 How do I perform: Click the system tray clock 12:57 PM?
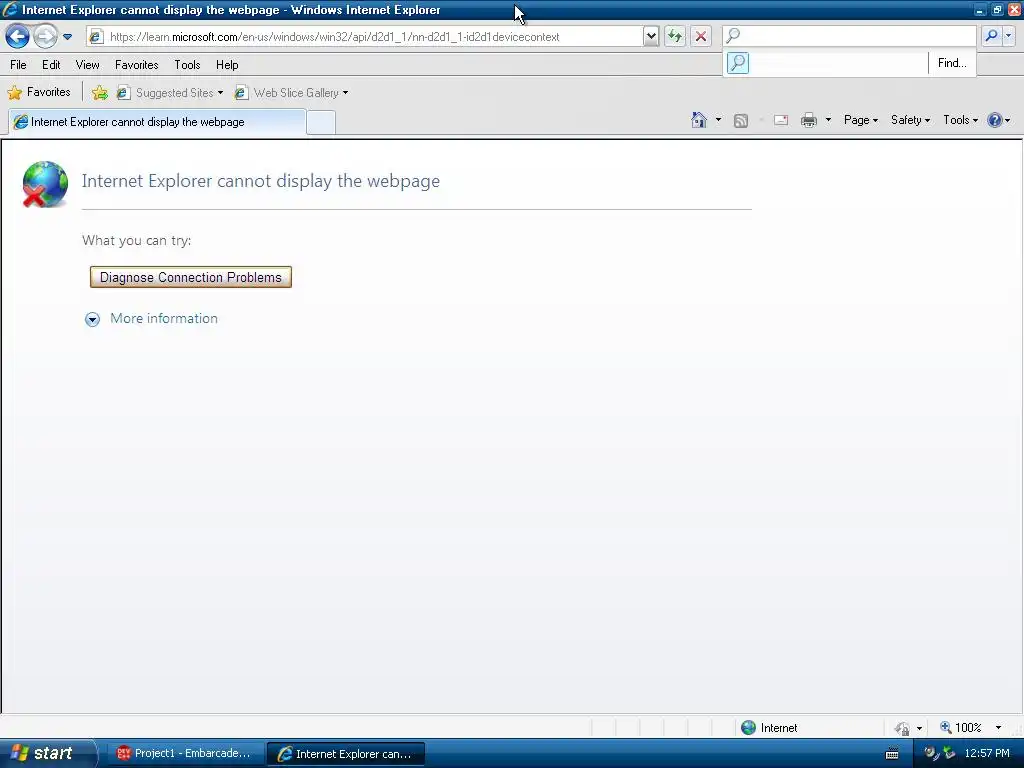click(987, 754)
